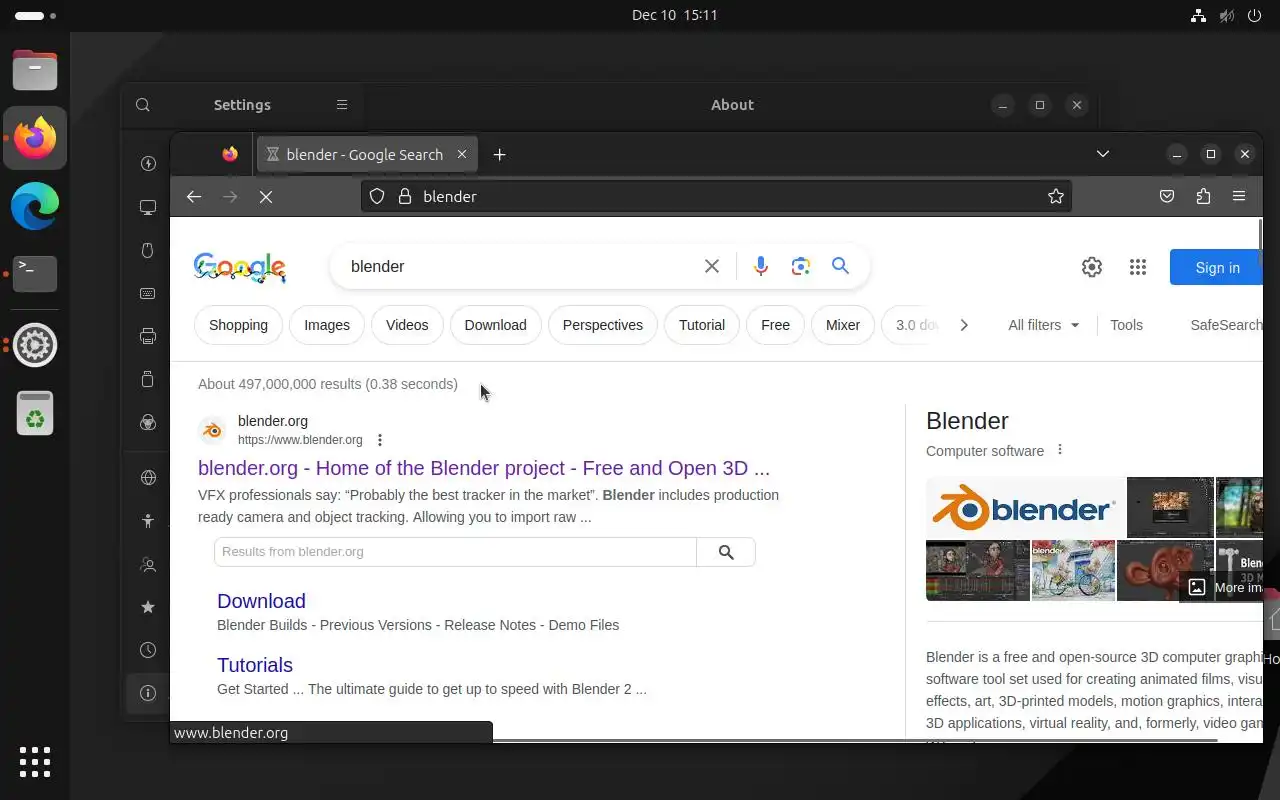Click the magnifier Google search button
Screen dimensions: 1280x800
tap(840, 266)
